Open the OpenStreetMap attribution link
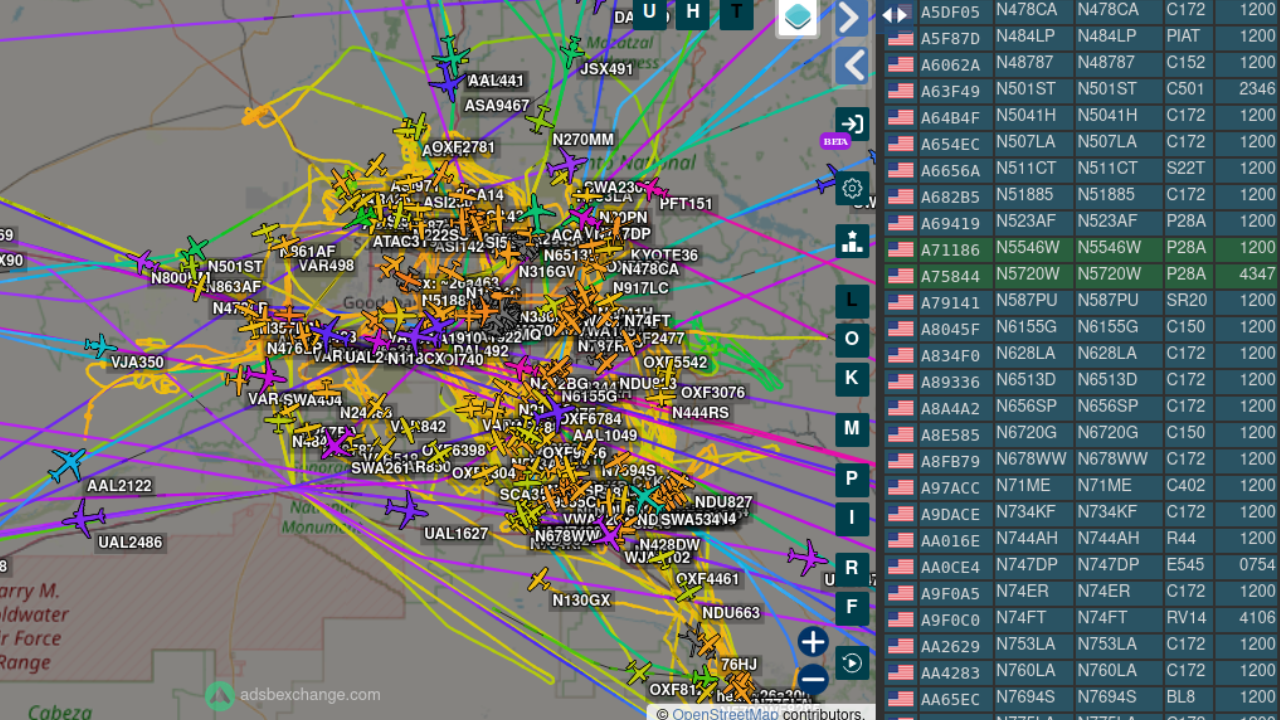This screenshot has width=1280, height=720. [725, 713]
